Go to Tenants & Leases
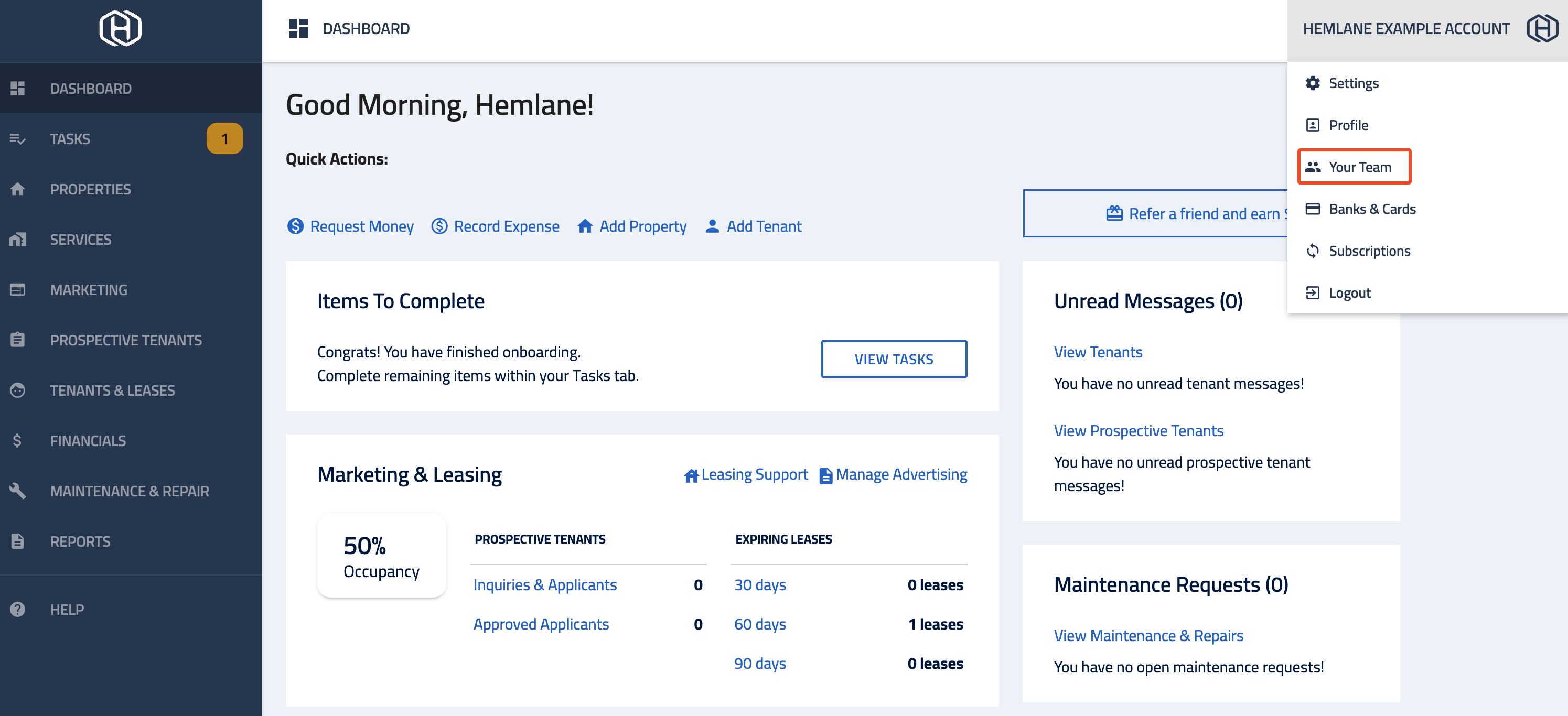 pos(131,390)
